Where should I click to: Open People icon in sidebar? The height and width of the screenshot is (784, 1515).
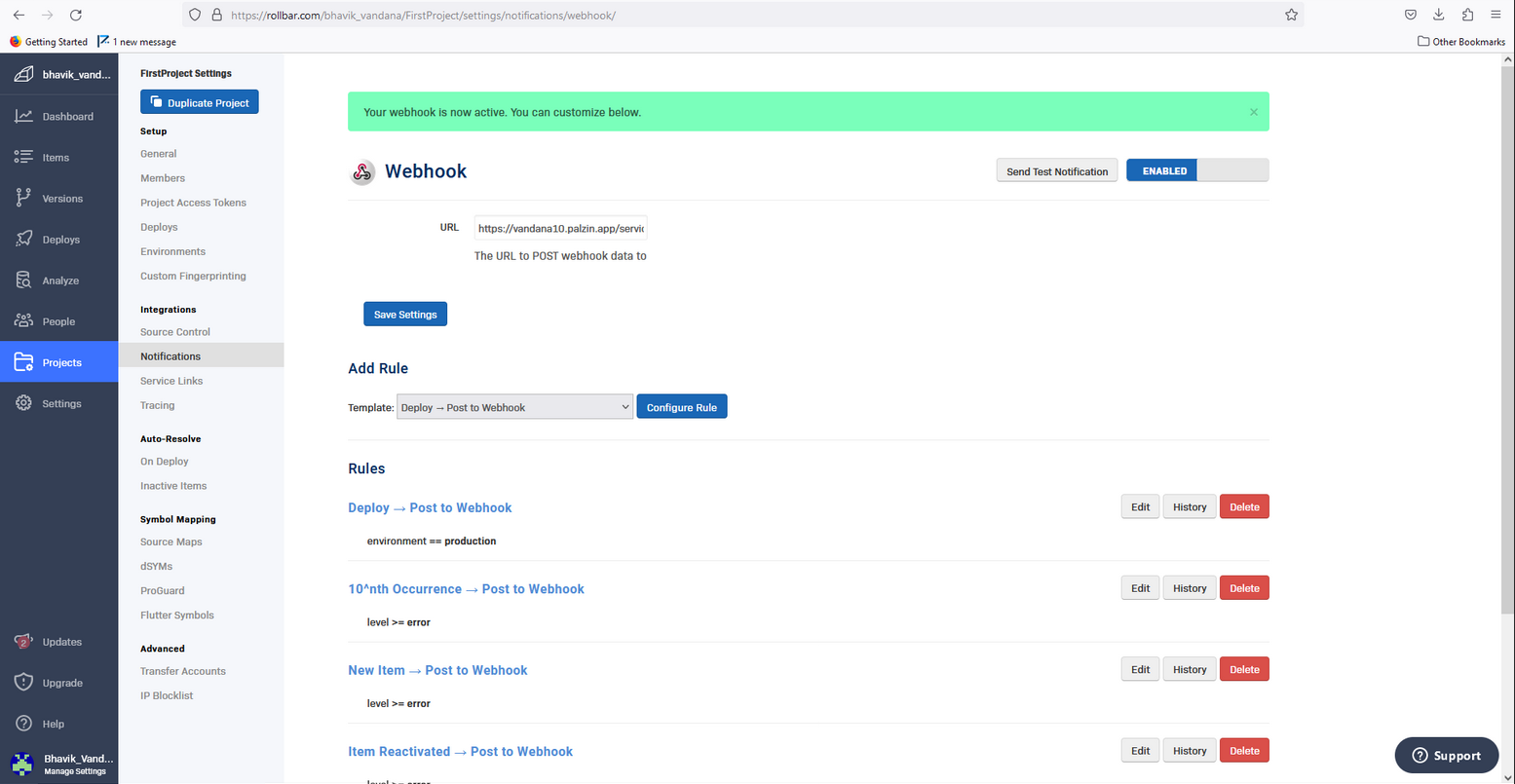click(x=23, y=321)
